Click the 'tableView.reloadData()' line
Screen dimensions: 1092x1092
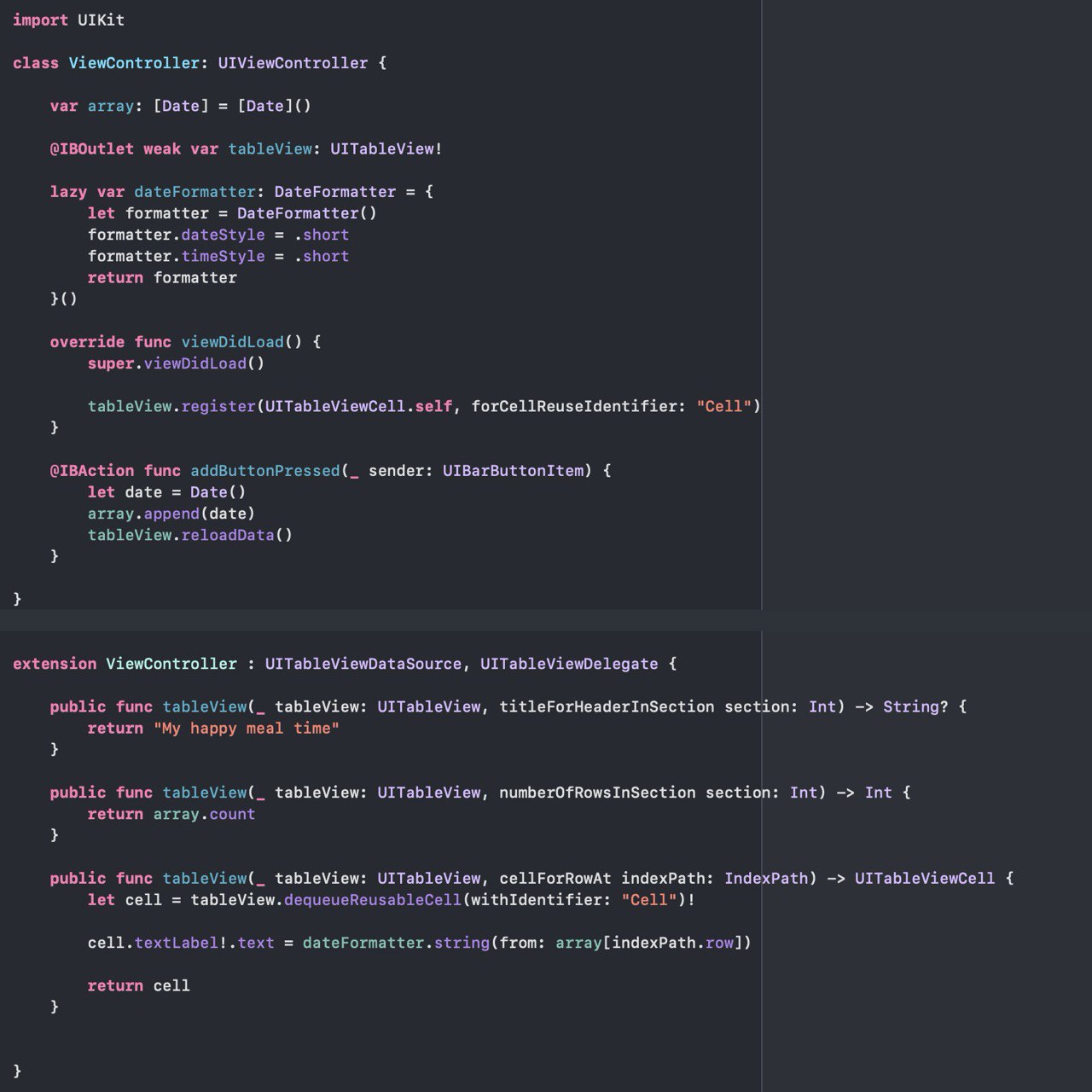coord(190,535)
